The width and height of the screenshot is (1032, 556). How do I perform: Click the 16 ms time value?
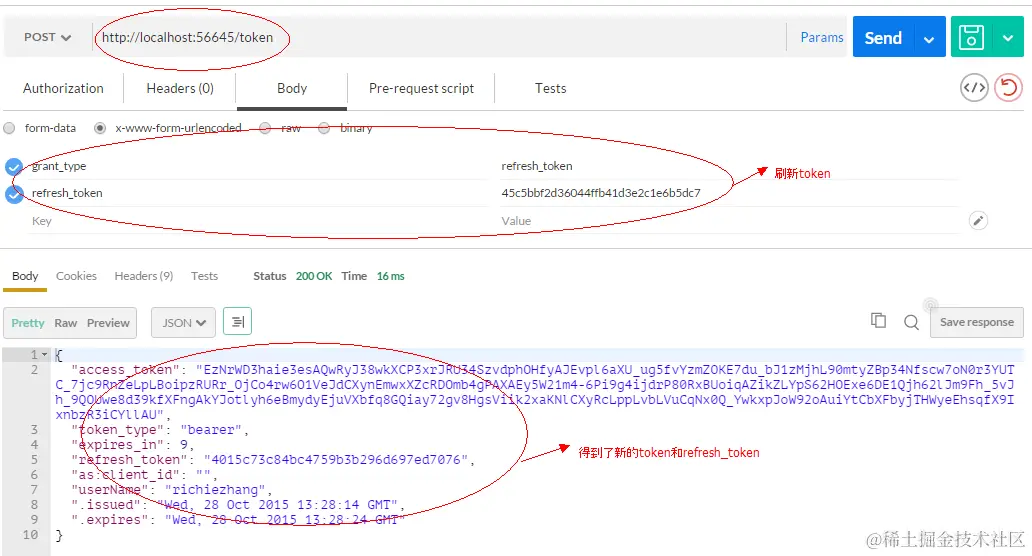[390, 276]
